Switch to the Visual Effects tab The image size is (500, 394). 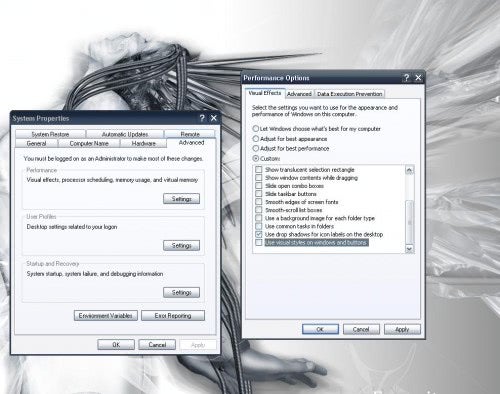pos(265,93)
